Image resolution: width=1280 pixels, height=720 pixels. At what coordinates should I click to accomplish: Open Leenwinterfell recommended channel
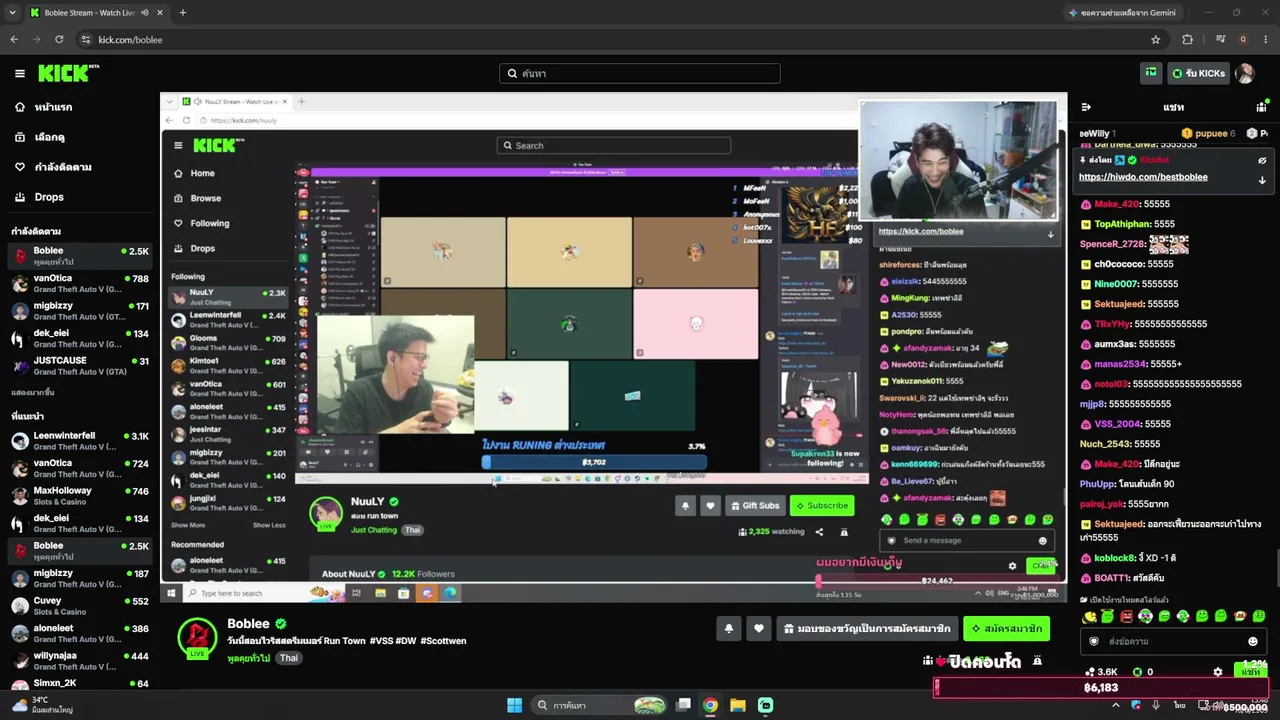pyautogui.click(x=80, y=441)
